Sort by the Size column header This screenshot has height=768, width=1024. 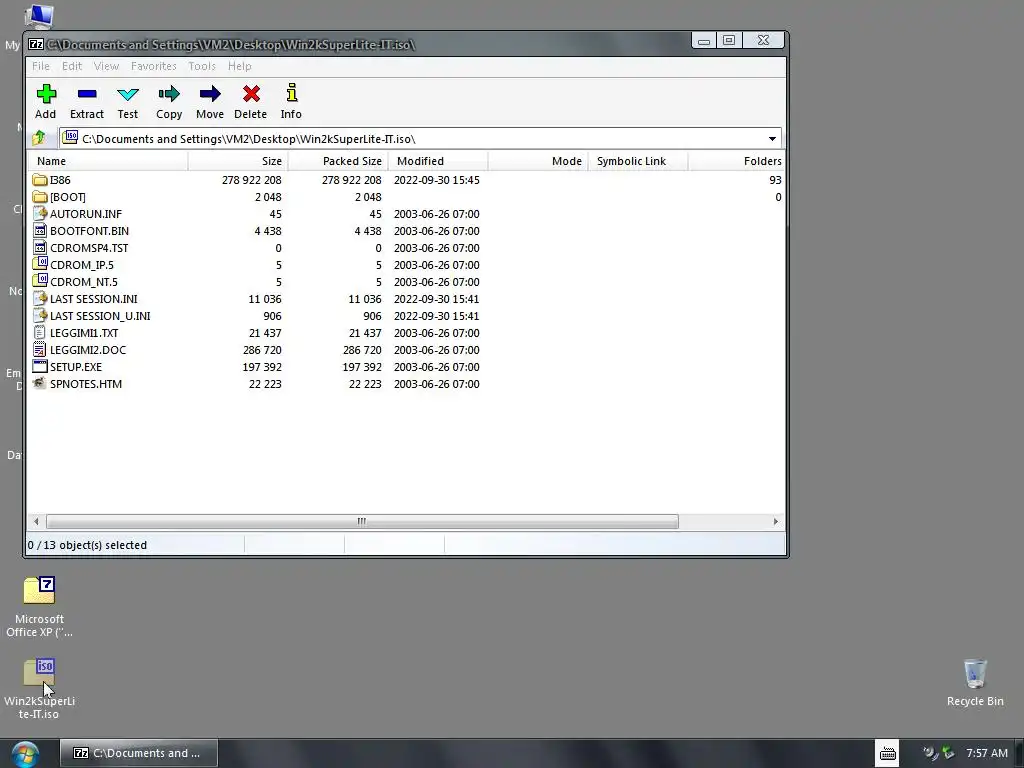[x=238, y=161]
